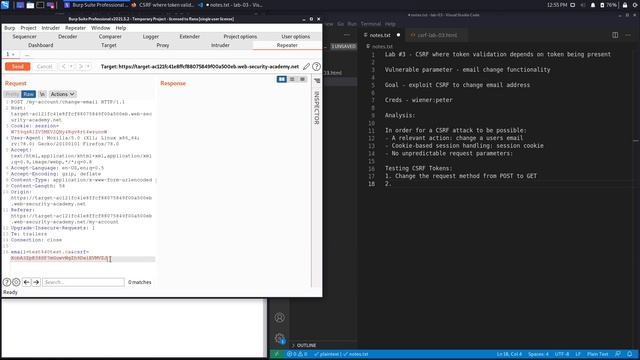
Task: Open the Project options tab
Action: click(x=240, y=37)
